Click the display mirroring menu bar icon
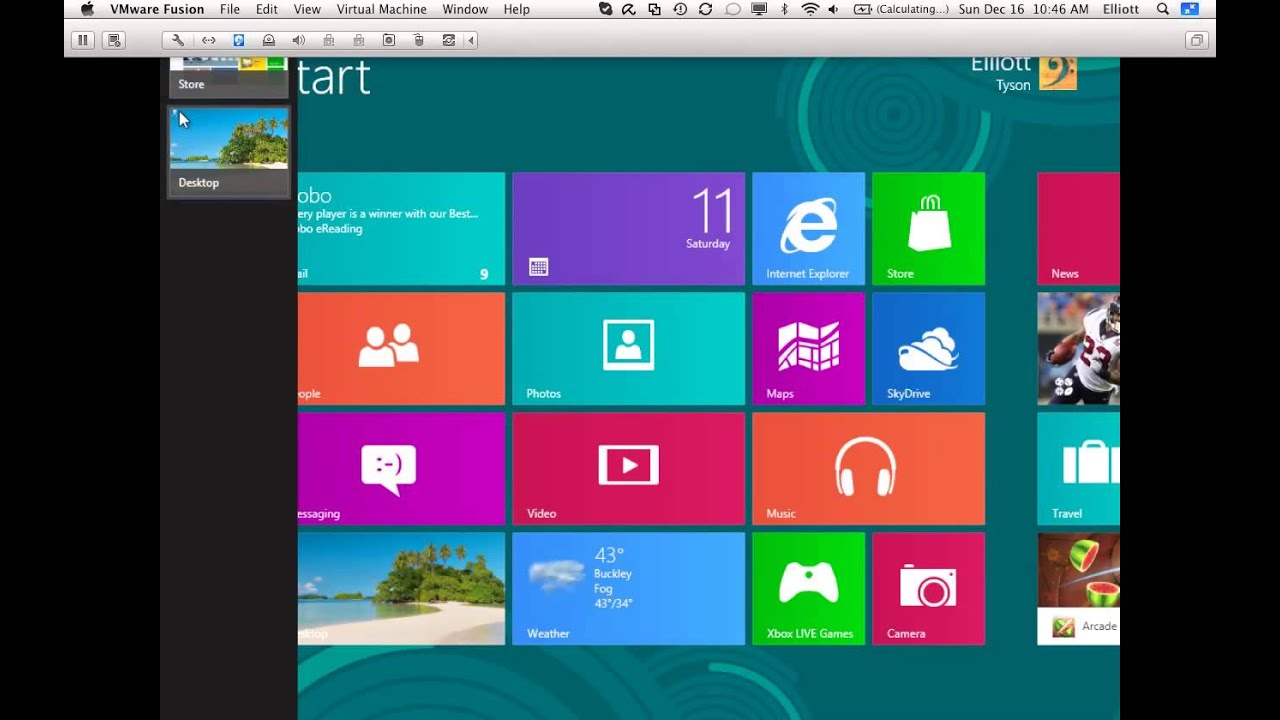Image resolution: width=1280 pixels, height=720 pixels. point(759,9)
